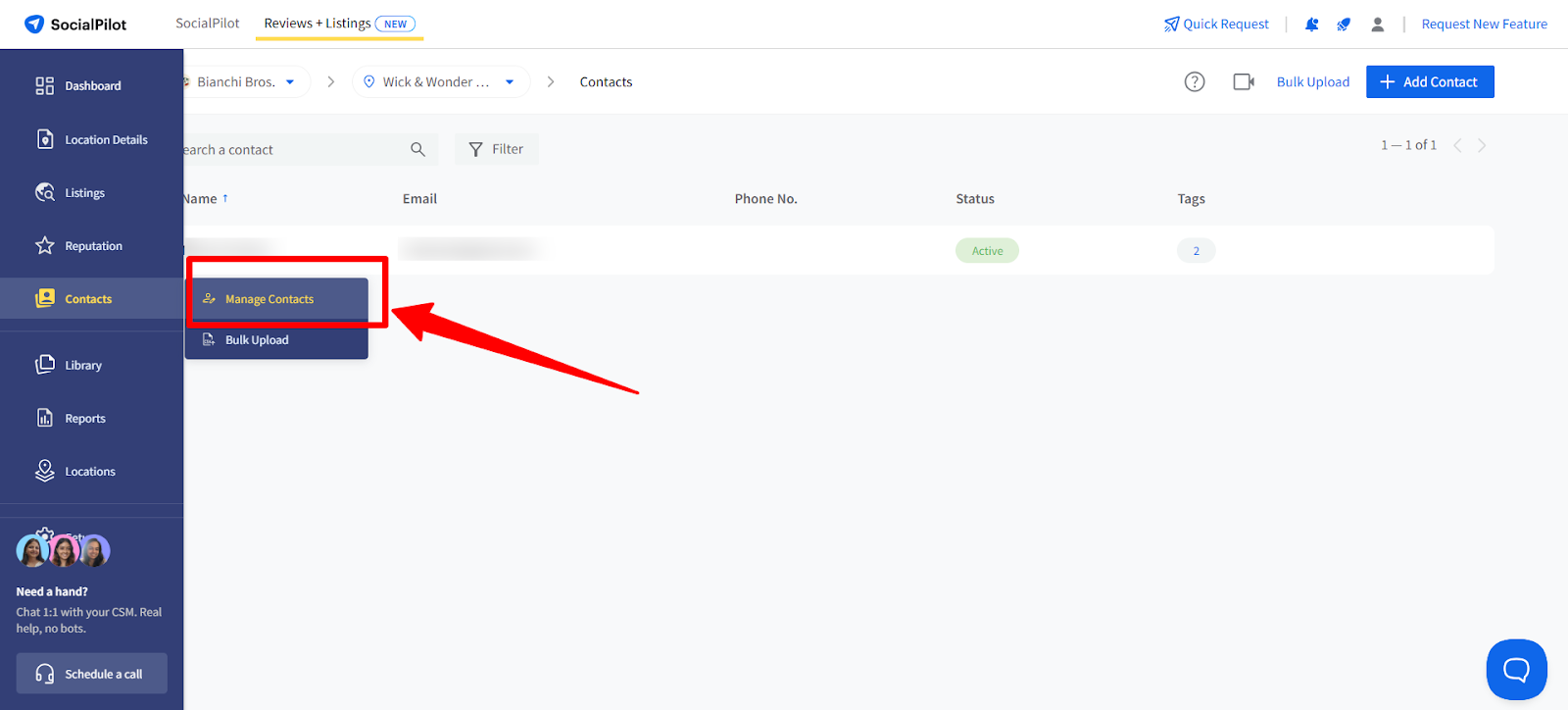
Task: Click the search magnifier icon
Action: (x=417, y=149)
